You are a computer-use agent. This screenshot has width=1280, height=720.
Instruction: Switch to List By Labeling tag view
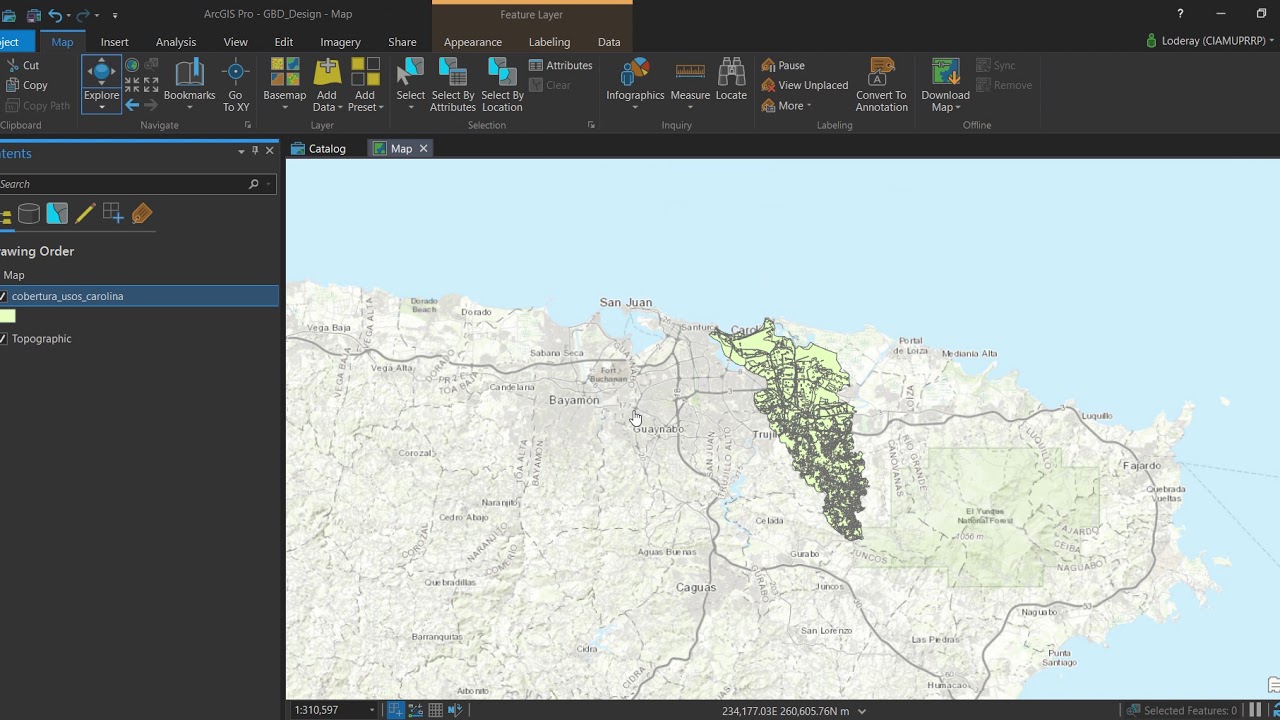141,213
